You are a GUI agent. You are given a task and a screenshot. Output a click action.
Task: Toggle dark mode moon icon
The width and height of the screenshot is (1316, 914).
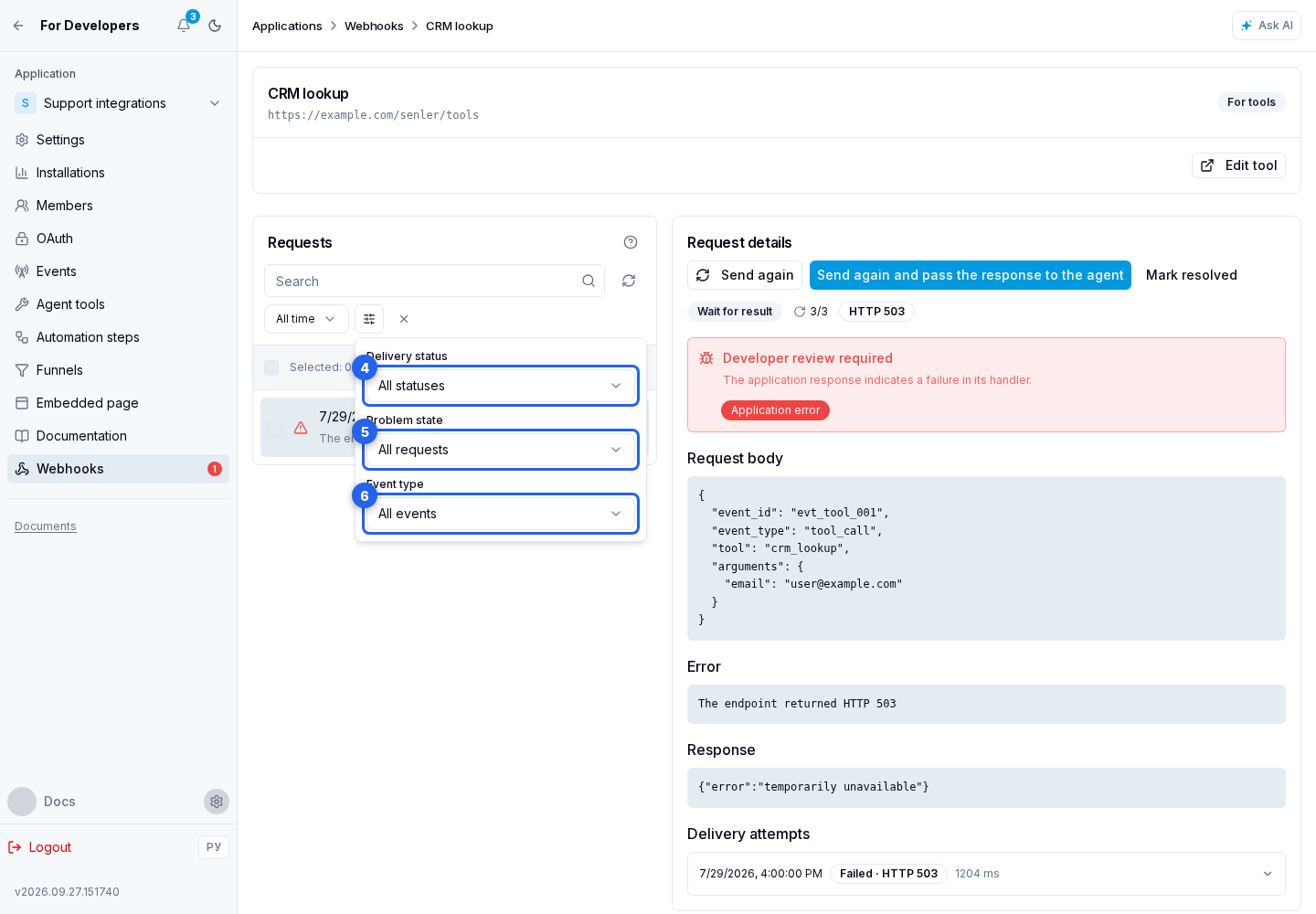[215, 26]
